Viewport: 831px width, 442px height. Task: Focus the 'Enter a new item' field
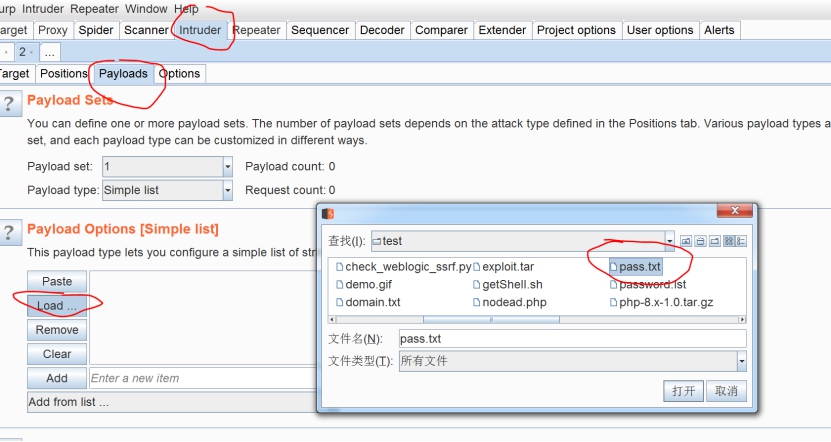pos(203,378)
